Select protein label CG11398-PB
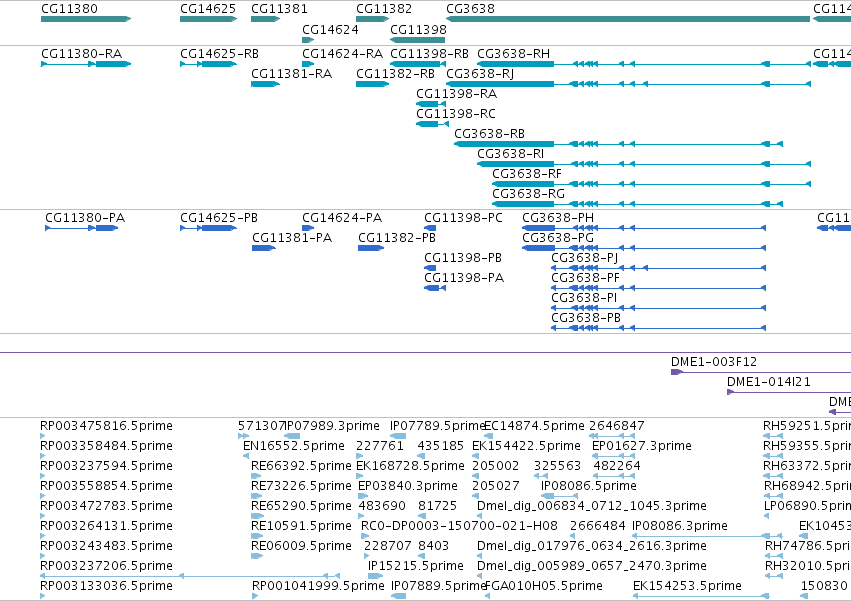This screenshot has height=601, width=851. click(x=463, y=258)
